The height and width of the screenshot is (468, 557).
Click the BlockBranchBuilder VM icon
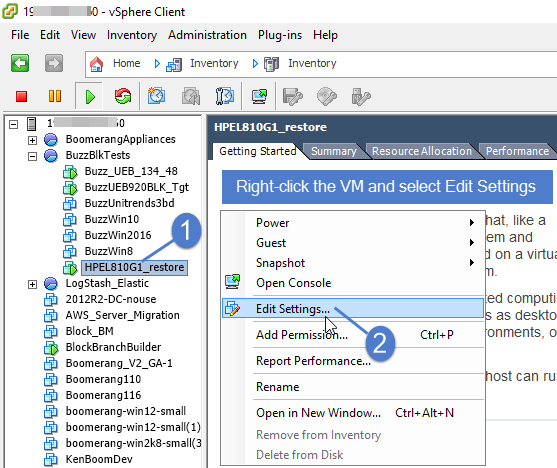tap(51, 348)
